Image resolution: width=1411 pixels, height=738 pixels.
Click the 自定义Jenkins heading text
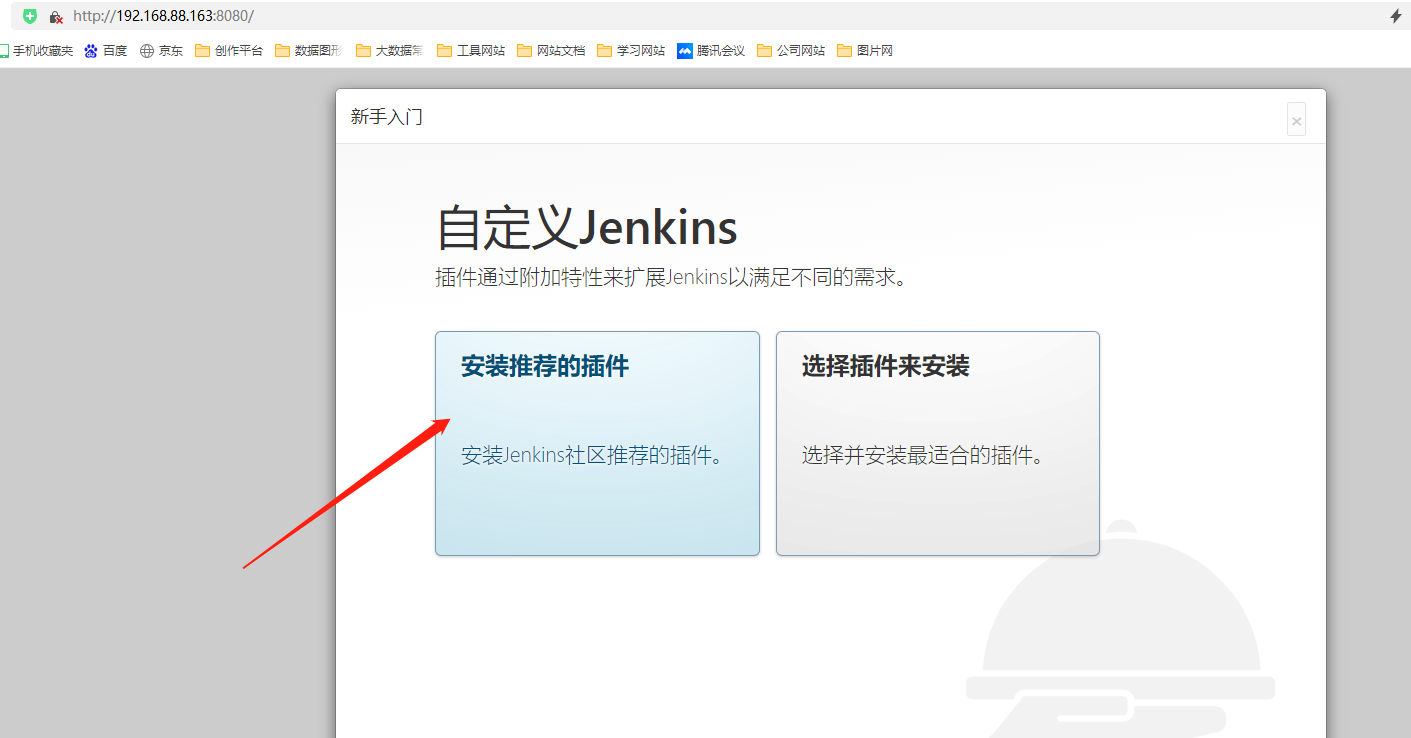587,228
